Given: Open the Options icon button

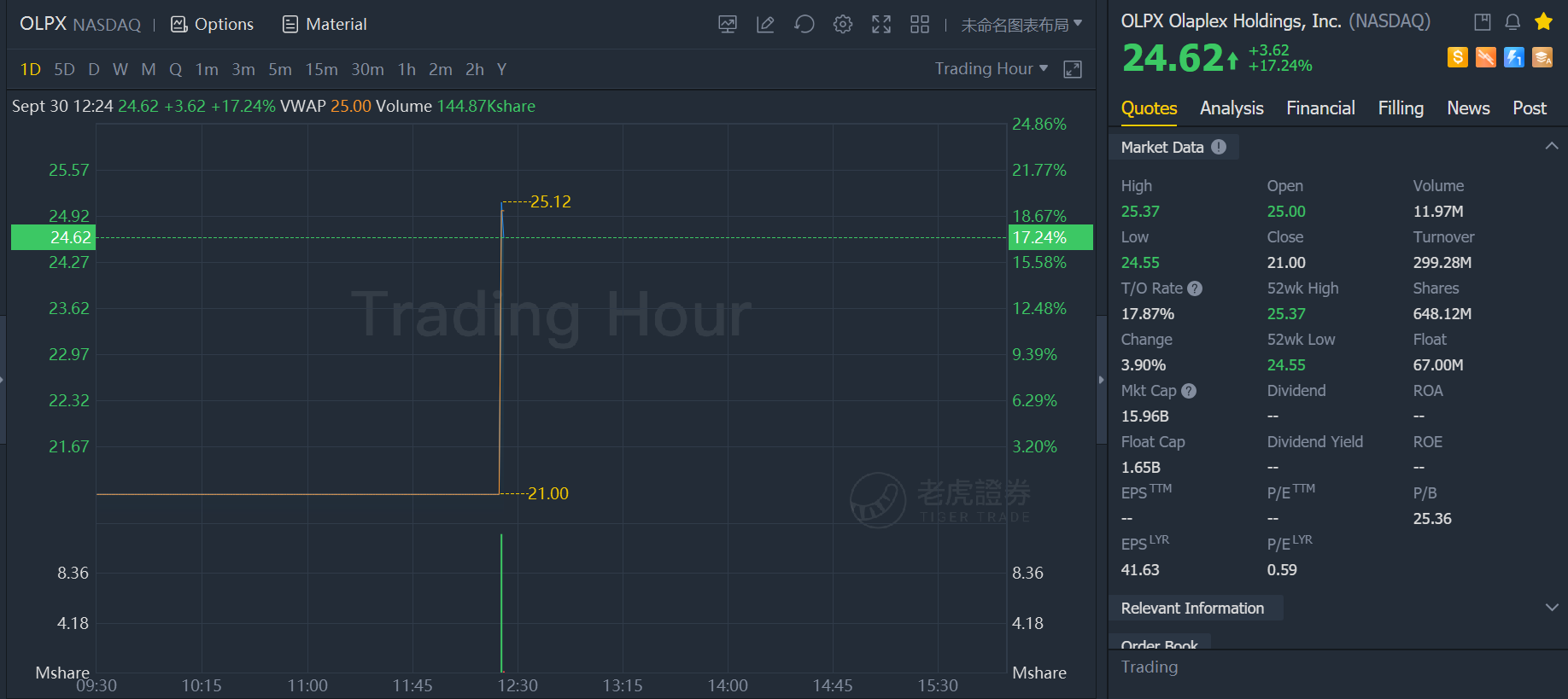Looking at the screenshot, I should [x=212, y=25].
